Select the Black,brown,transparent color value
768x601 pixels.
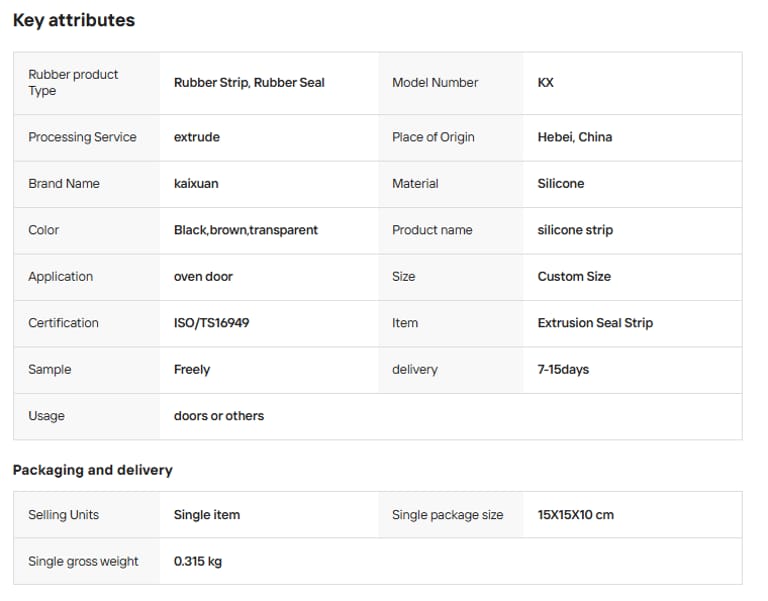246,230
